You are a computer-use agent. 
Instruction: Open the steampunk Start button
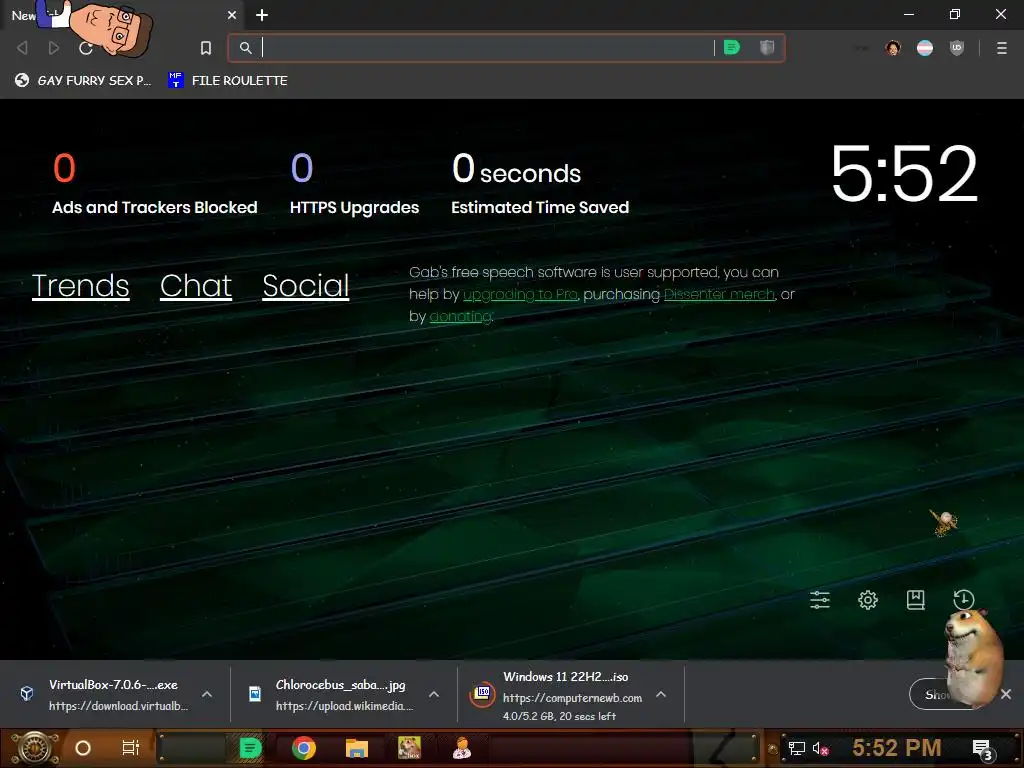[x=35, y=748]
